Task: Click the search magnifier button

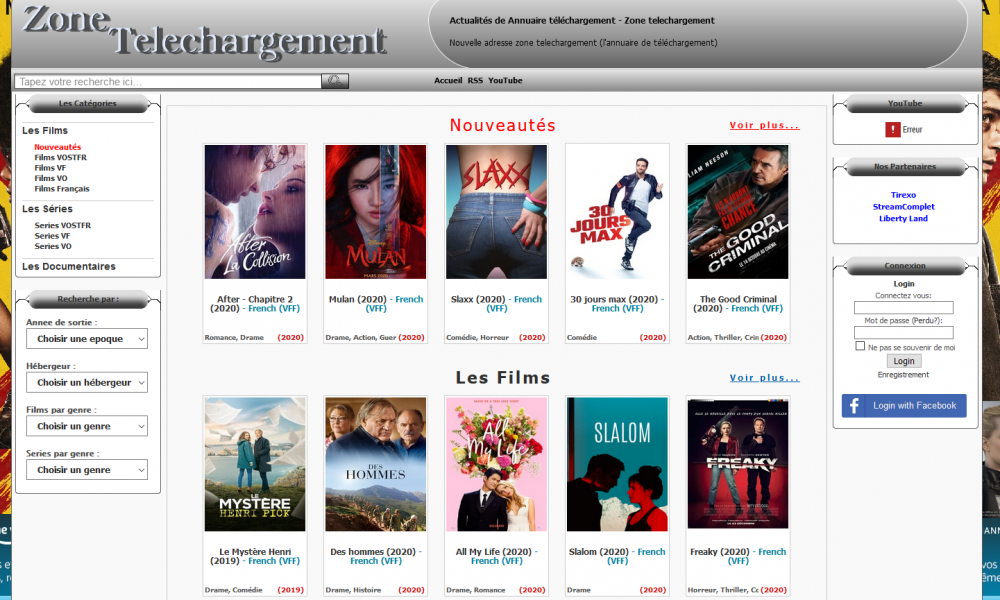Action: [x=335, y=81]
